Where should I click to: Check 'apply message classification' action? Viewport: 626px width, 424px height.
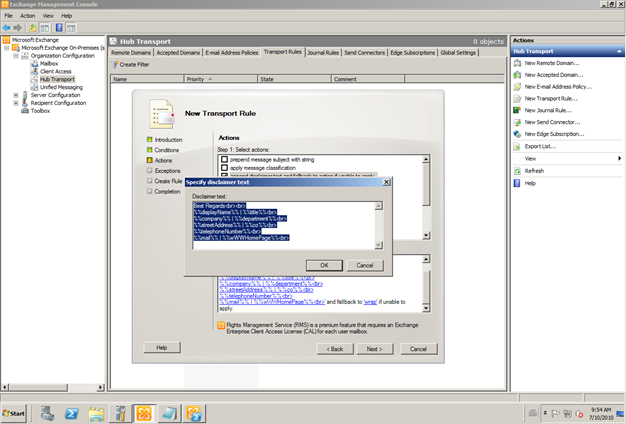224,168
